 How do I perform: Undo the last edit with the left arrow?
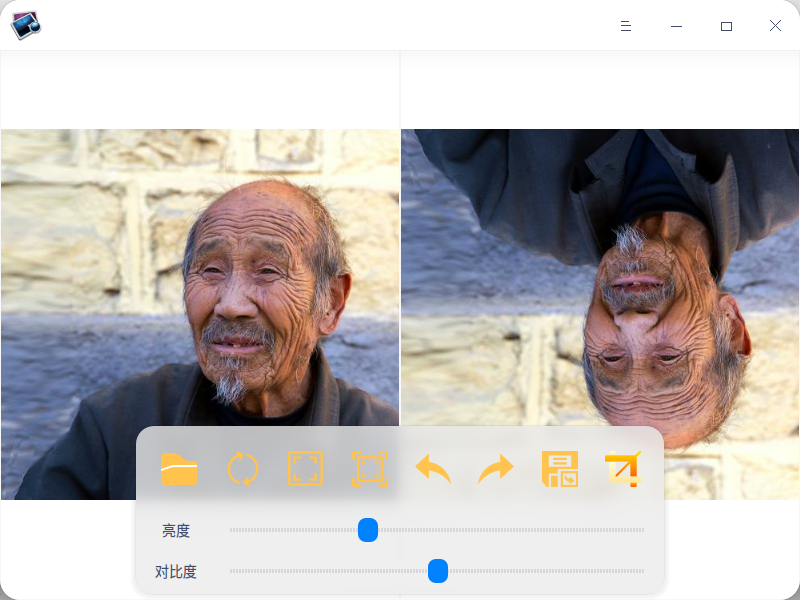[433, 469]
